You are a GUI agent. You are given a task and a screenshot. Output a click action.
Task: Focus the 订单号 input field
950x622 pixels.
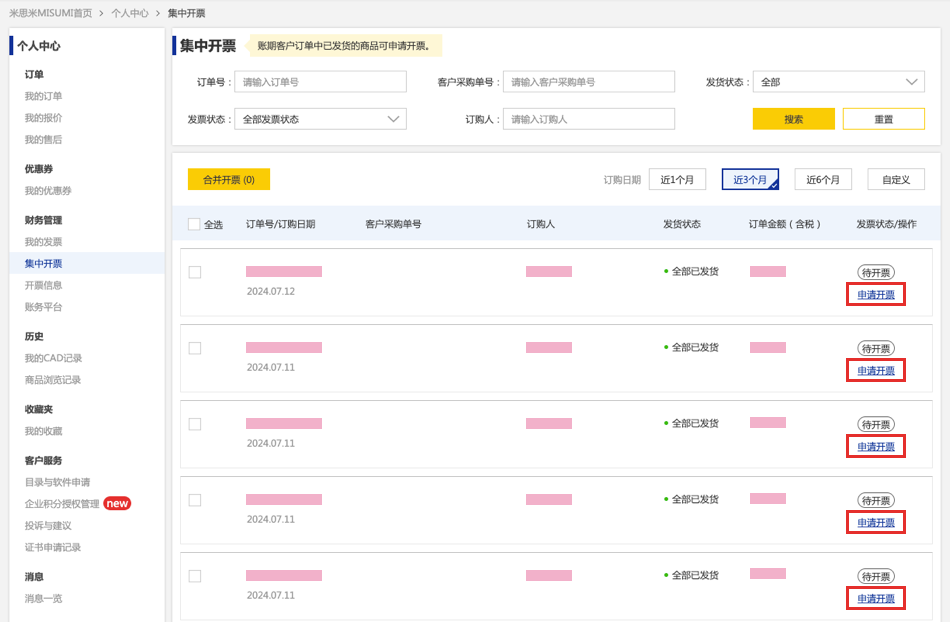(321, 82)
